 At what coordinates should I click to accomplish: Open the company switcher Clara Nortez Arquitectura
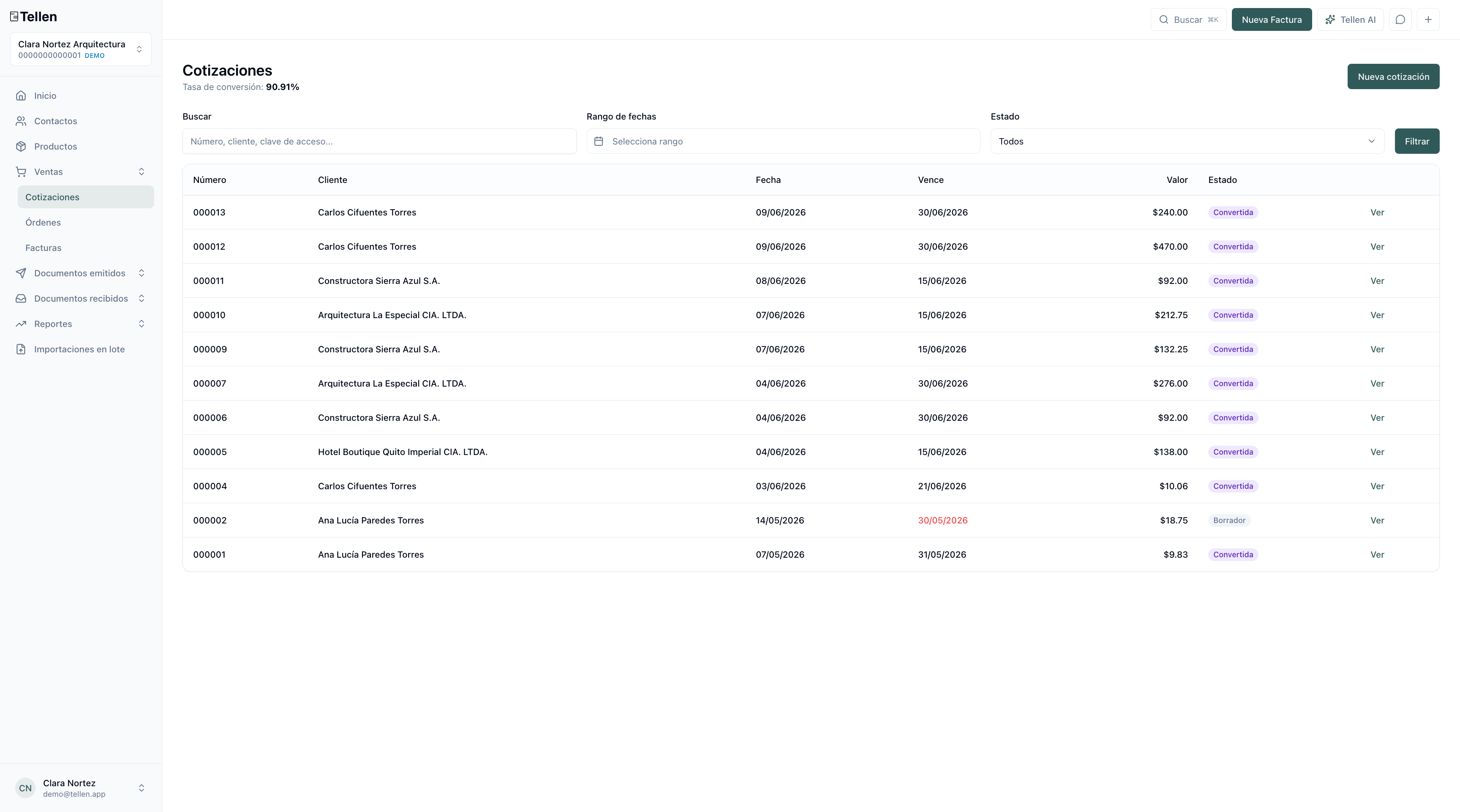(x=81, y=49)
